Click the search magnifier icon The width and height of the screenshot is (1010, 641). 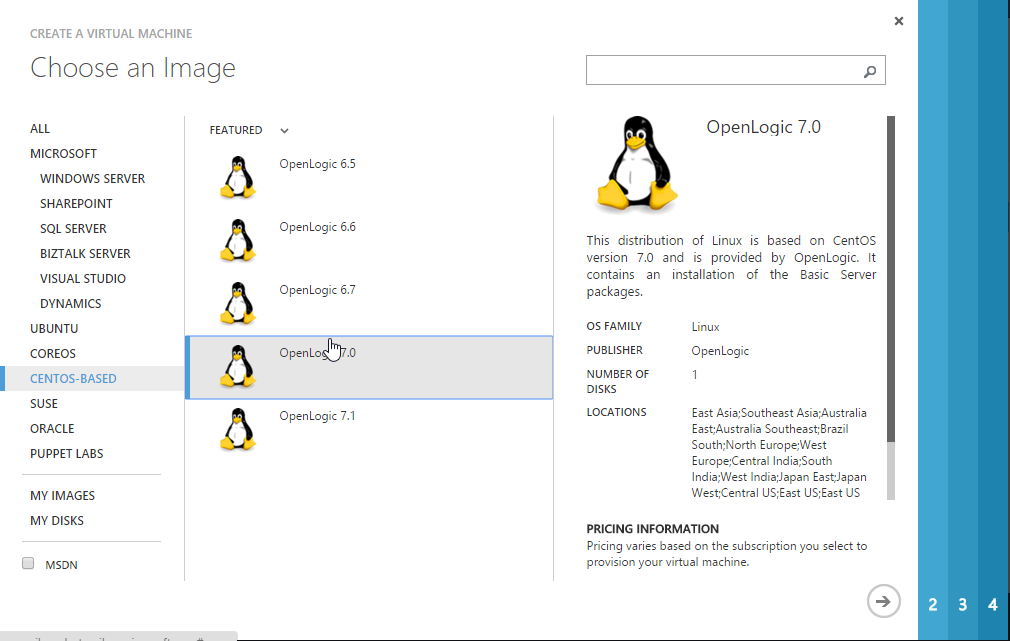coord(870,71)
